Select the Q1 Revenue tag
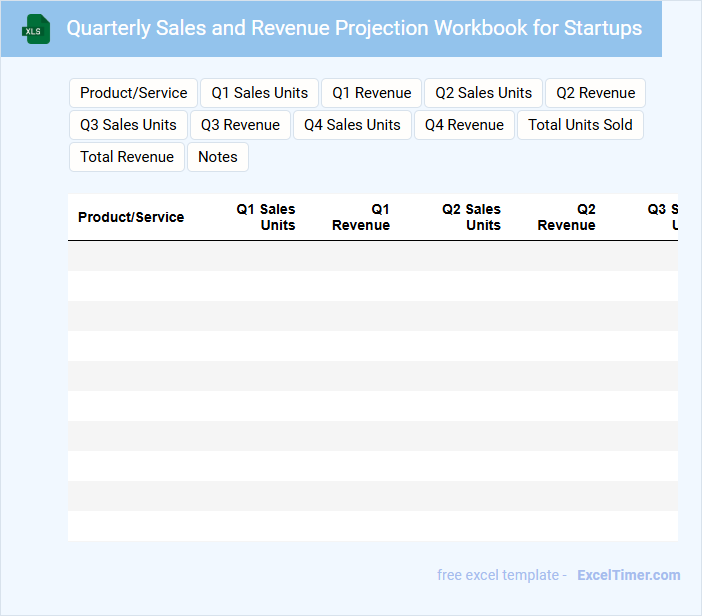702x616 pixels. [372, 93]
